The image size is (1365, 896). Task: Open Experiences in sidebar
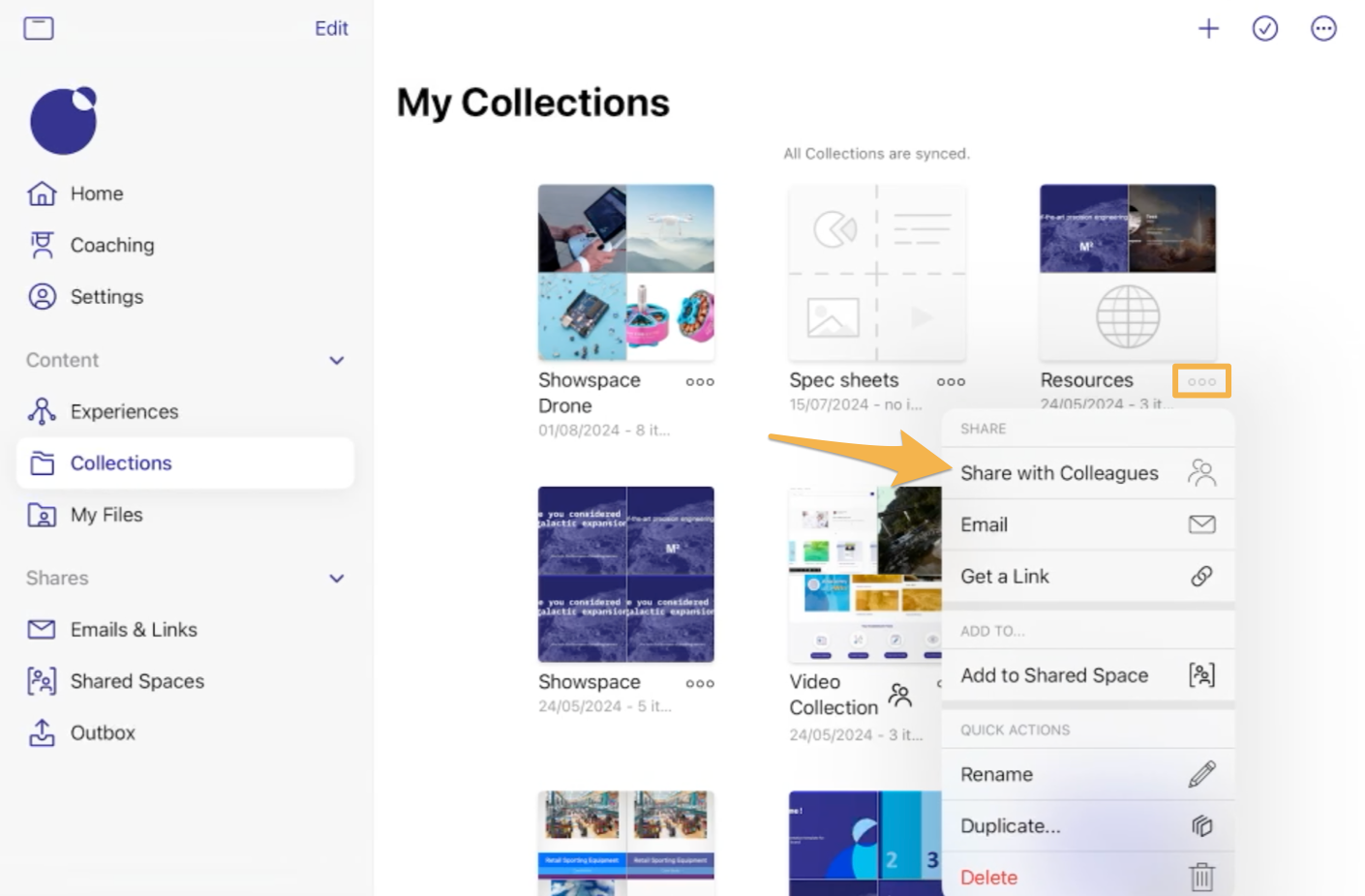coord(124,411)
